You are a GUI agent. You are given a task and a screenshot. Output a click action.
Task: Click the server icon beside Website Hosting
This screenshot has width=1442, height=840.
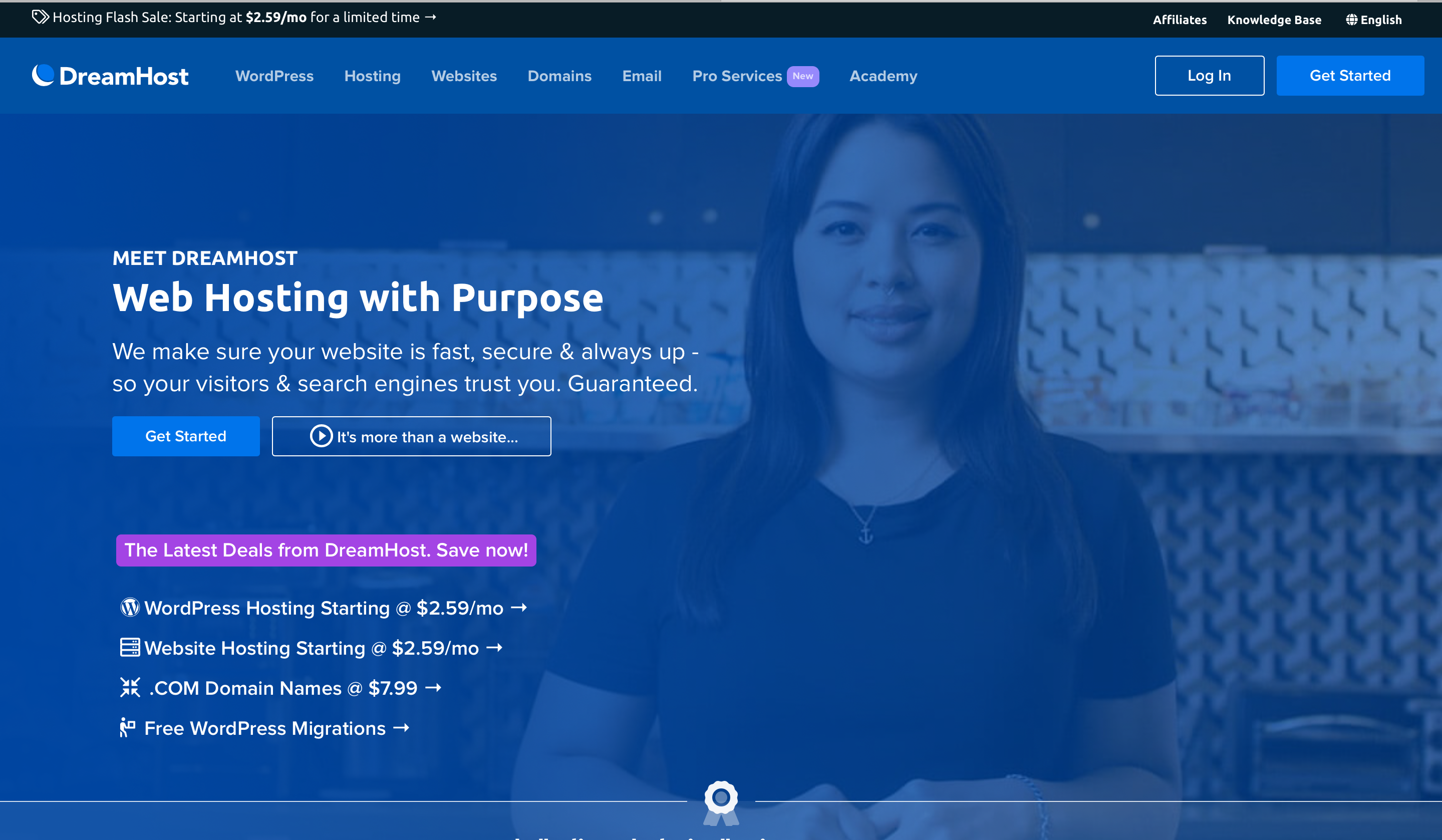tap(130, 647)
